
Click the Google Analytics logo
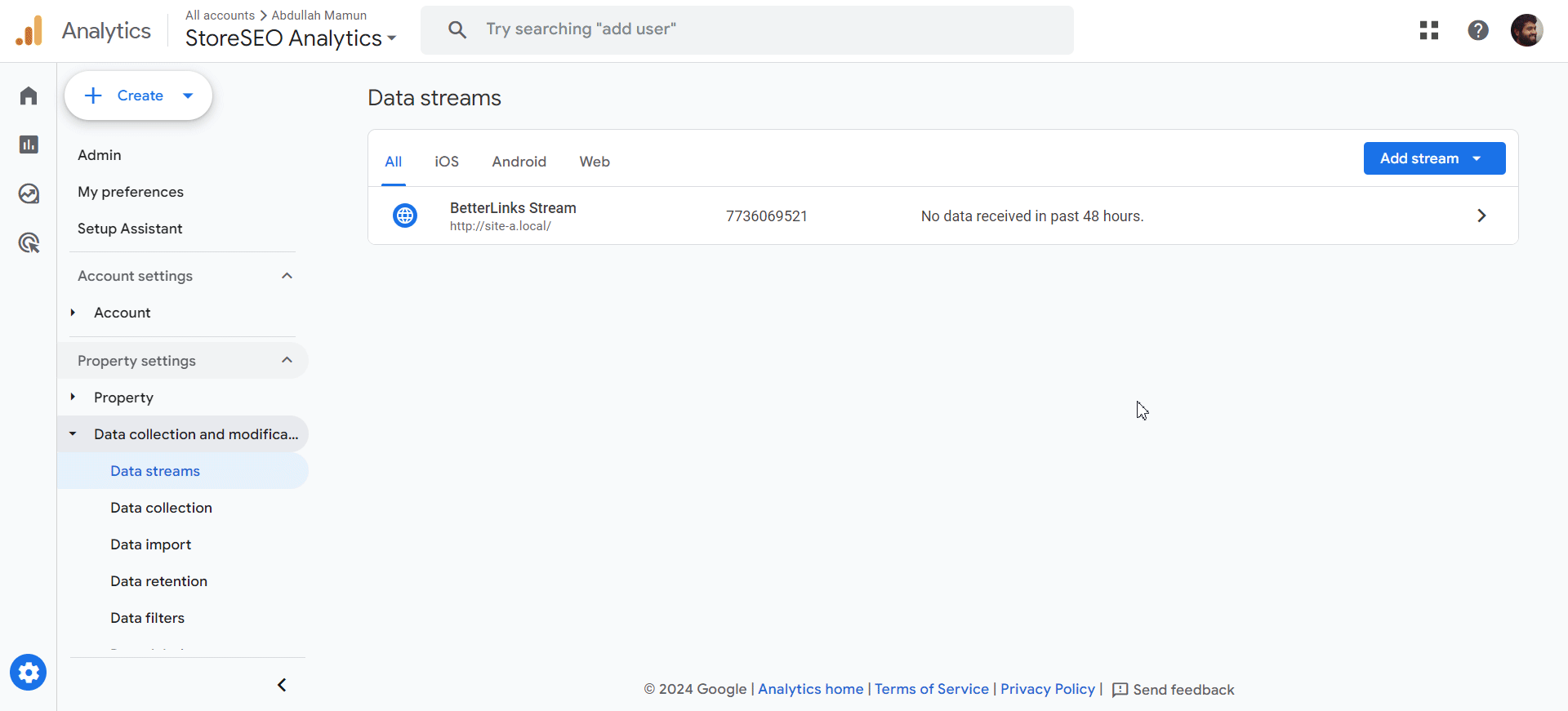(29, 31)
